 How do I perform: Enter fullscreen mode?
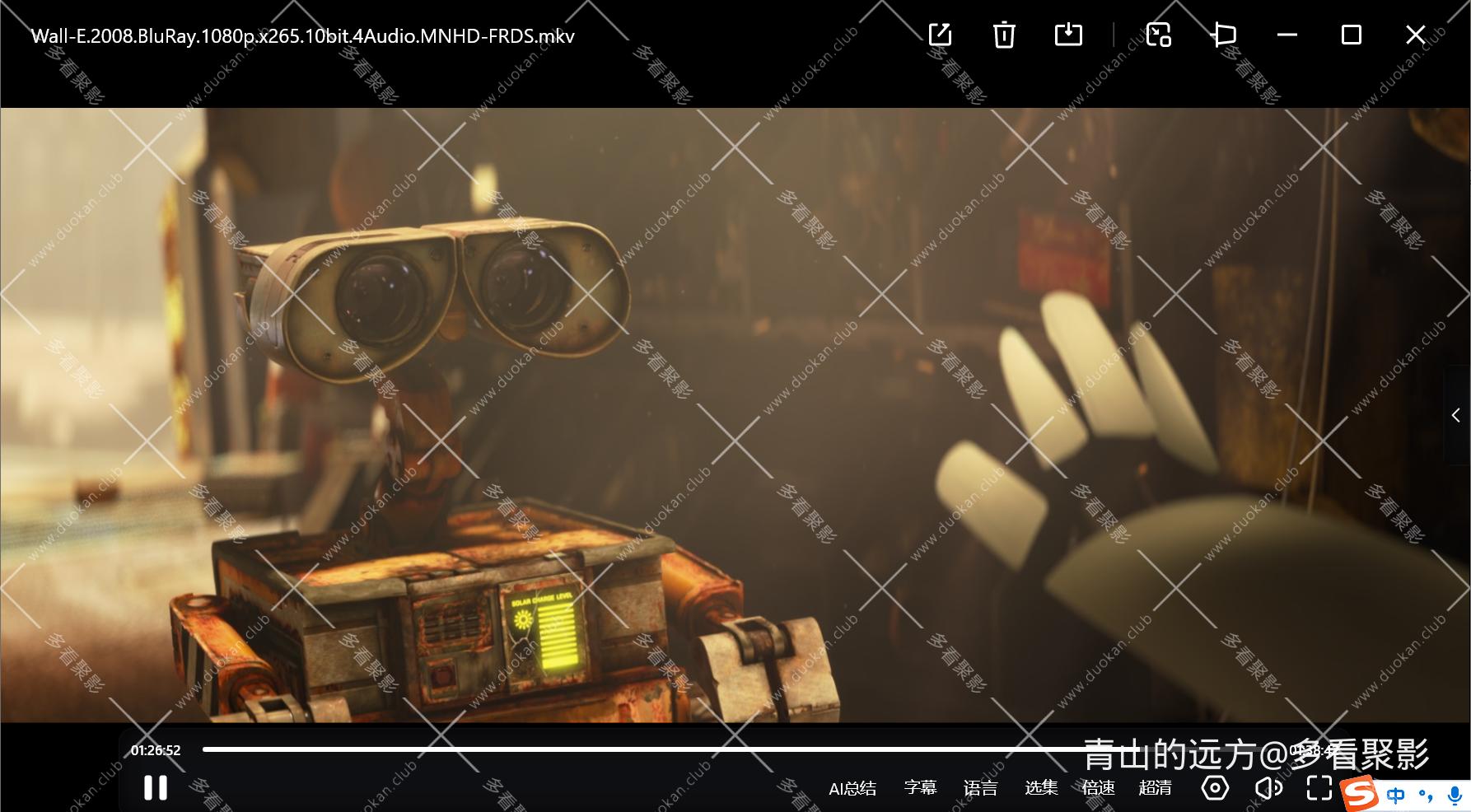point(1319,788)
